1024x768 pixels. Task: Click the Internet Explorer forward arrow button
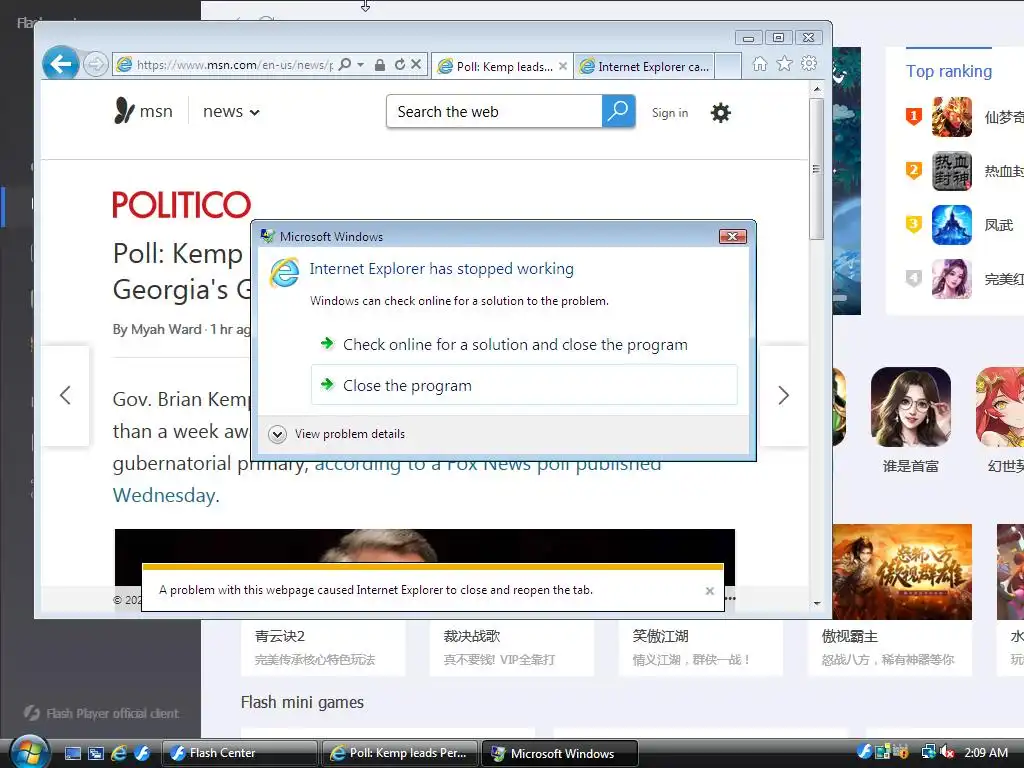click(x=96, y=64)
